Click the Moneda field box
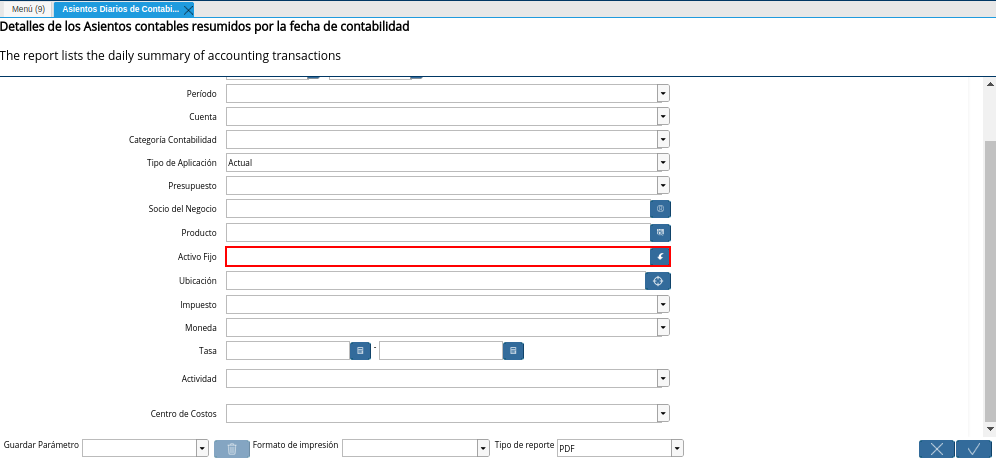 (441, 328)
